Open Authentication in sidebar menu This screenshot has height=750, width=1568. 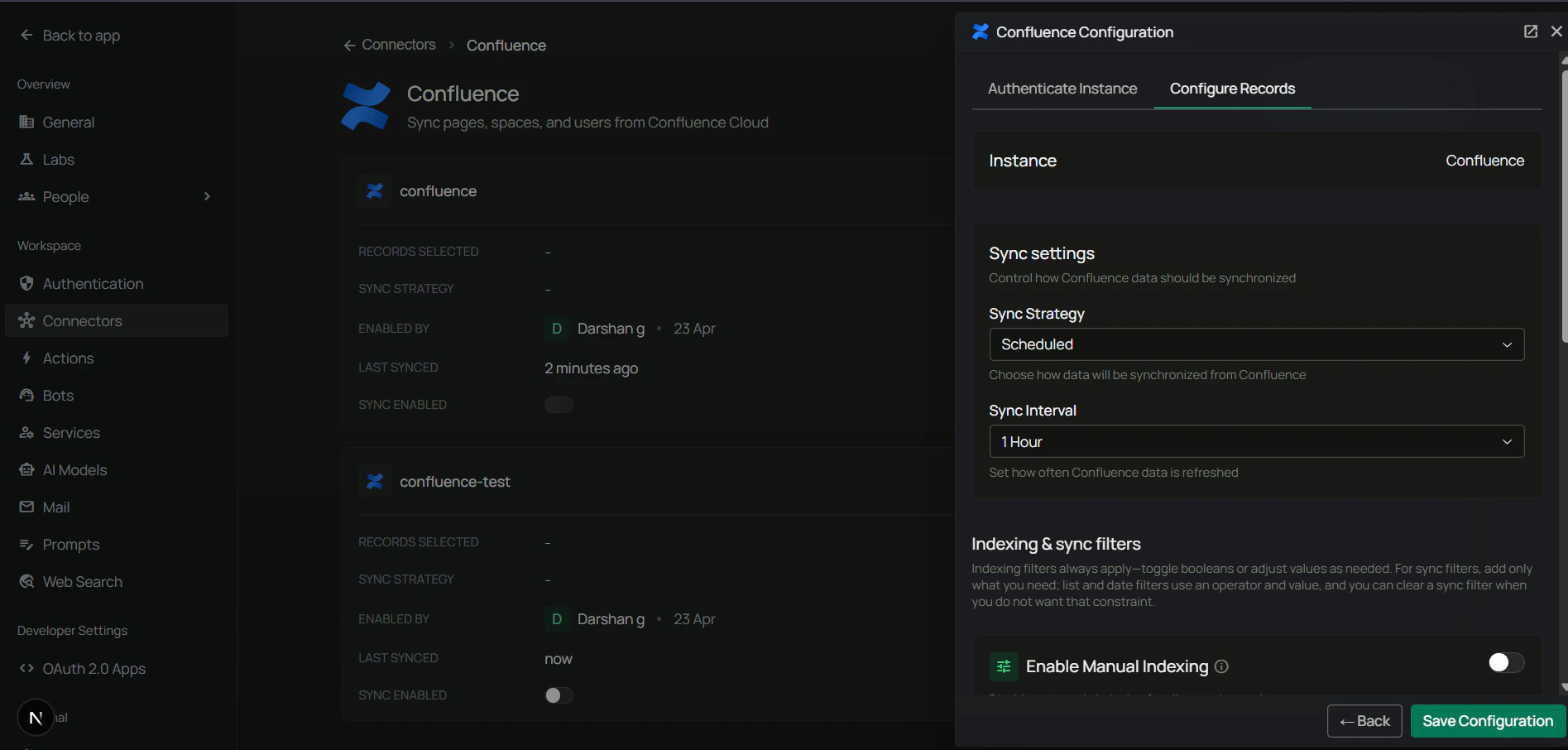(x=117, y=283)
